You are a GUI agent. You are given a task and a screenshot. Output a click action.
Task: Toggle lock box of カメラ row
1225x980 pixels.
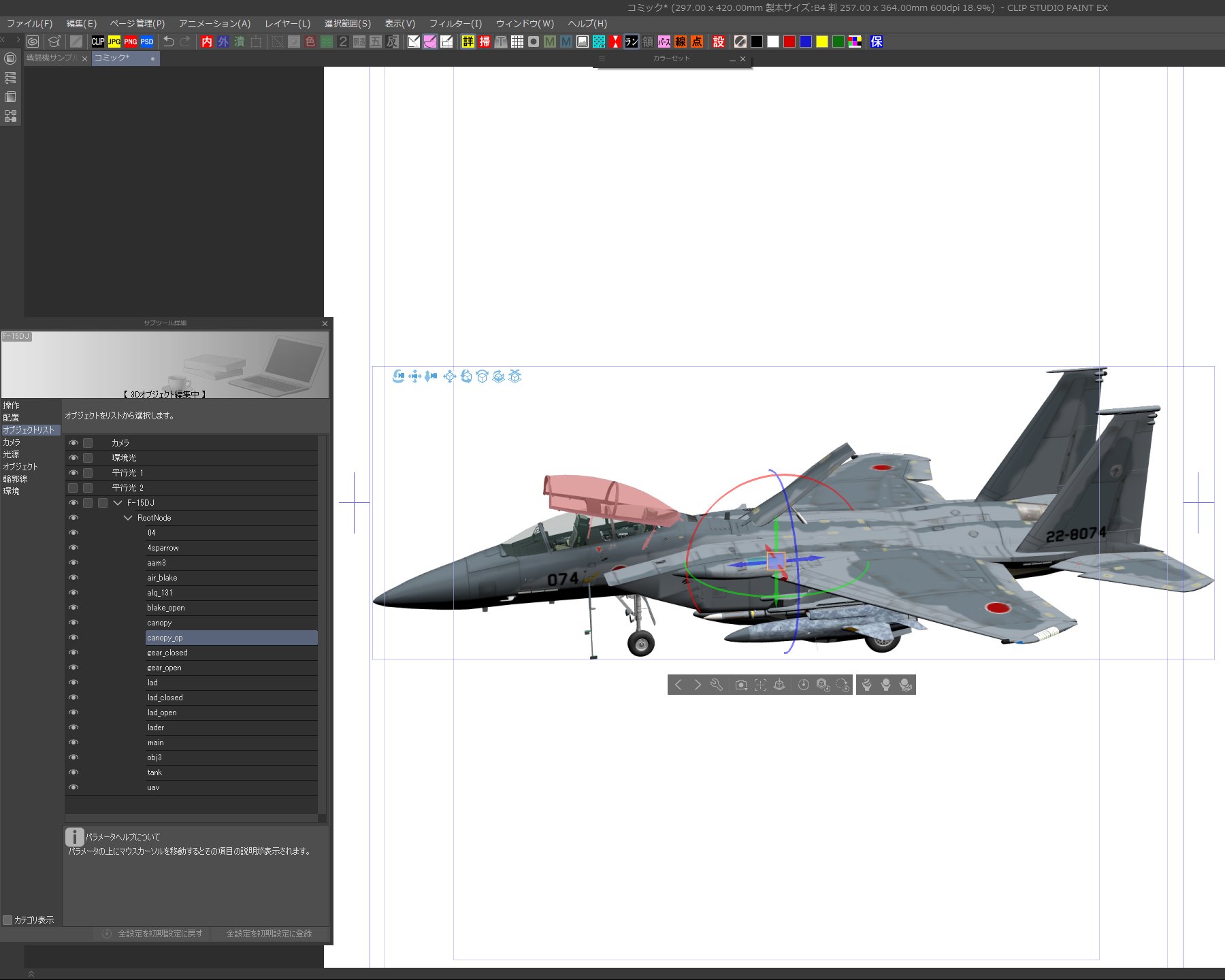point(88,443)
